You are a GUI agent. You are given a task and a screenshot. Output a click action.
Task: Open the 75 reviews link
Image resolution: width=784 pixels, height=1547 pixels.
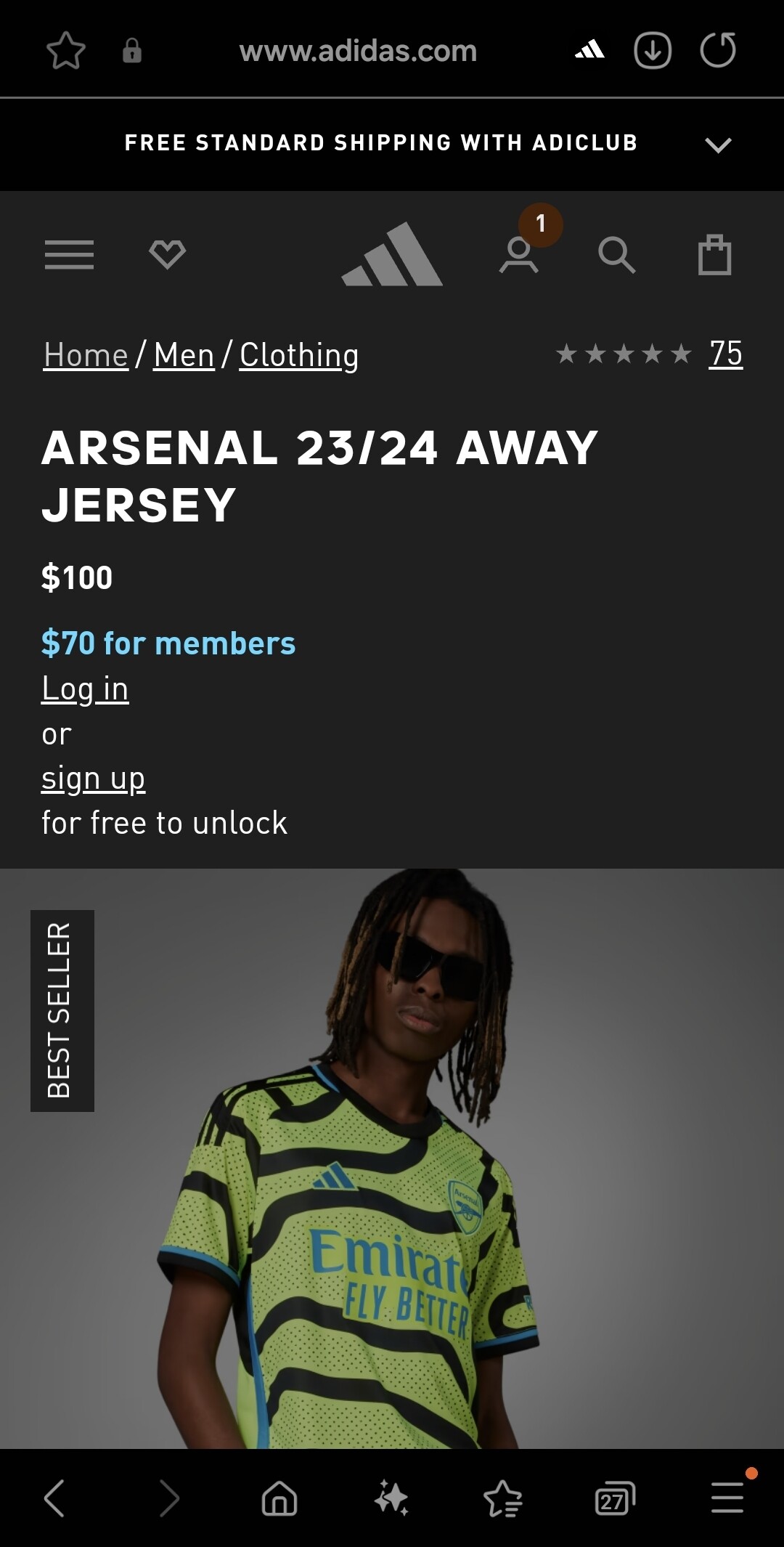point(726,354)
